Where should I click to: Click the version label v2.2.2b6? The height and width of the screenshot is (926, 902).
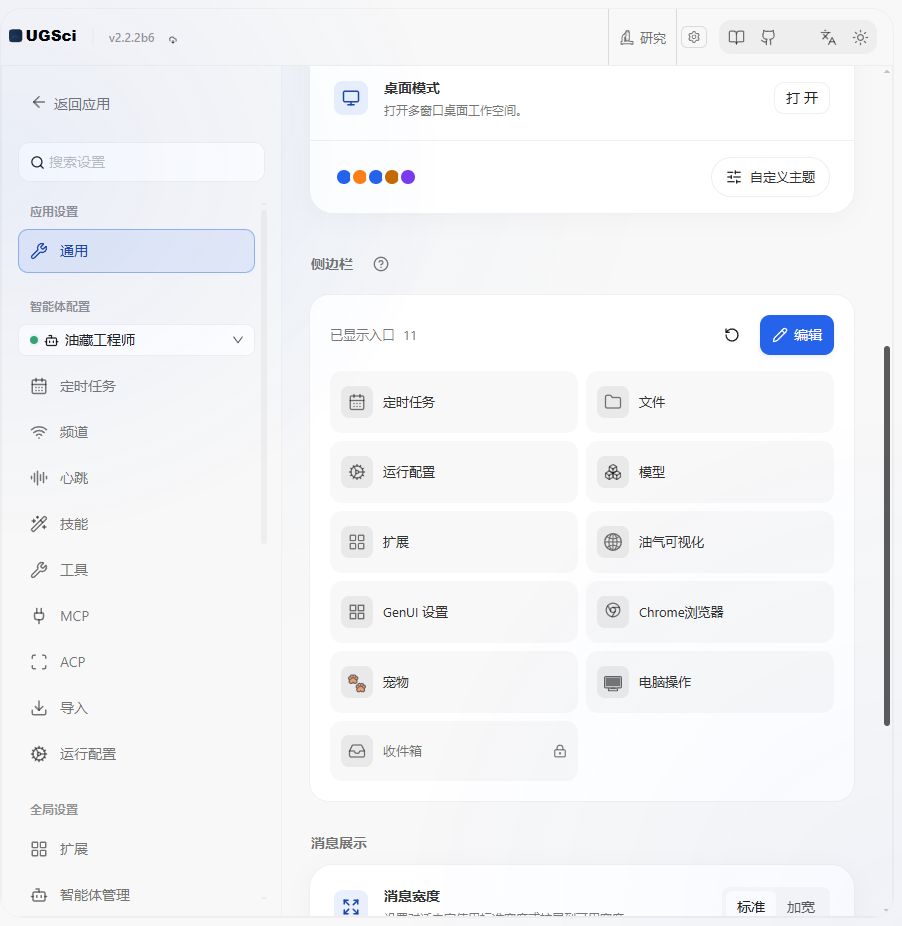click(x=131, y=38)
